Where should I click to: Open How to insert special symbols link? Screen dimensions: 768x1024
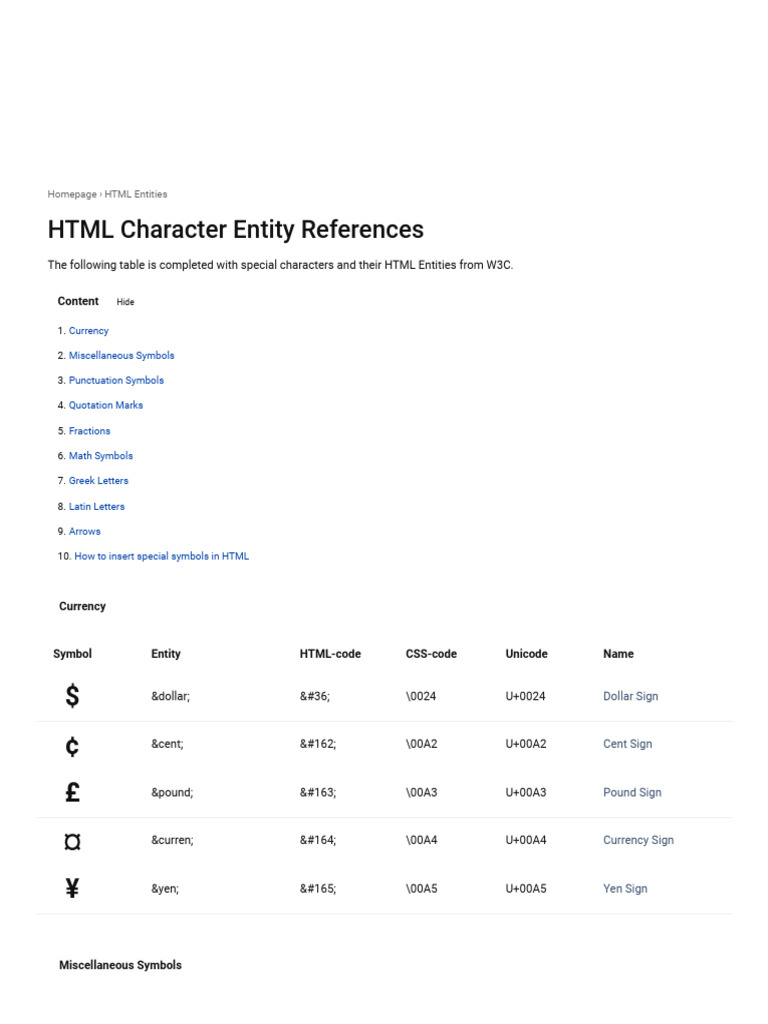click(x=162, y=556)
